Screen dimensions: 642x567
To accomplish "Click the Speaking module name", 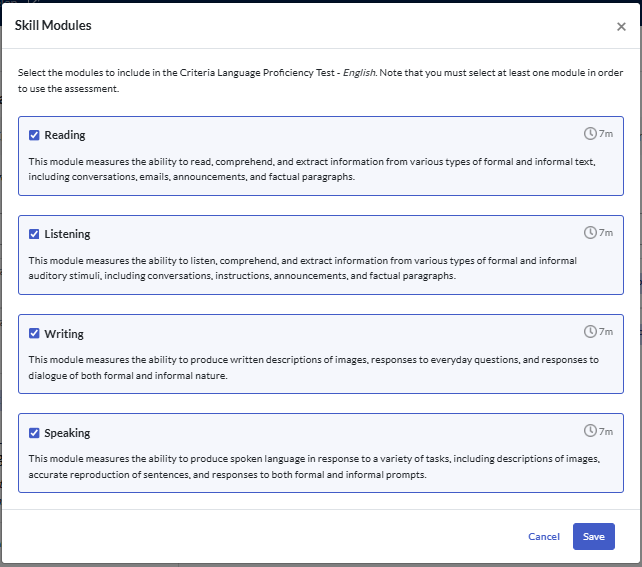I will click(67, 433).
